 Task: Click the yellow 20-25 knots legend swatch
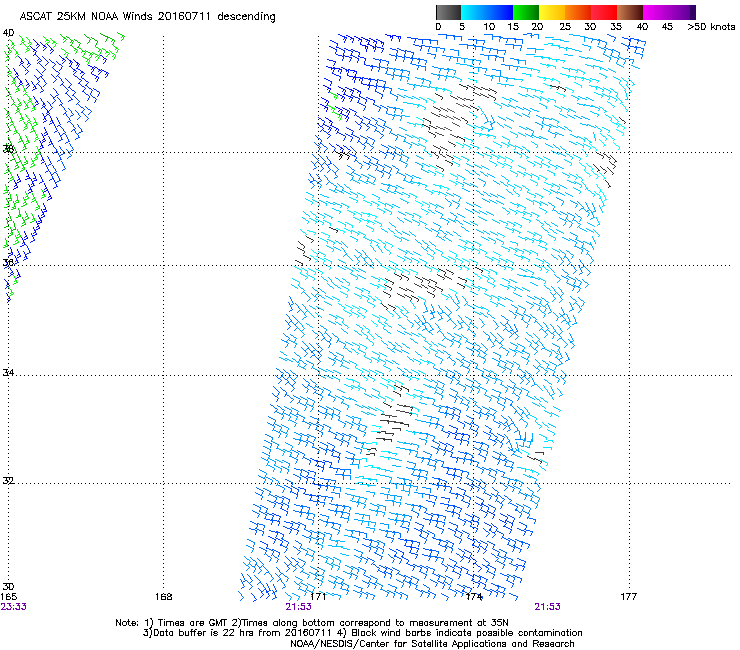click(x=552, y=12)
